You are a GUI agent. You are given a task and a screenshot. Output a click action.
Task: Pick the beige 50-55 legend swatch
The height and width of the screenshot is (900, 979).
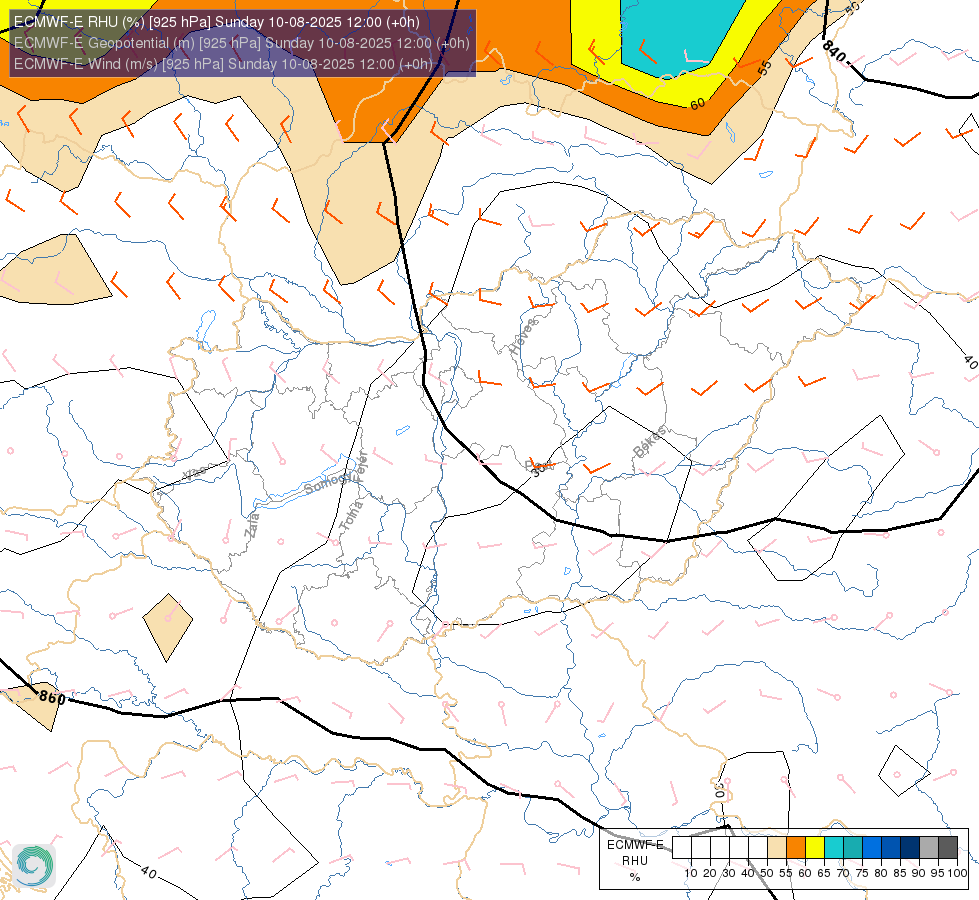pyautogui.click(x=777, y=848)
